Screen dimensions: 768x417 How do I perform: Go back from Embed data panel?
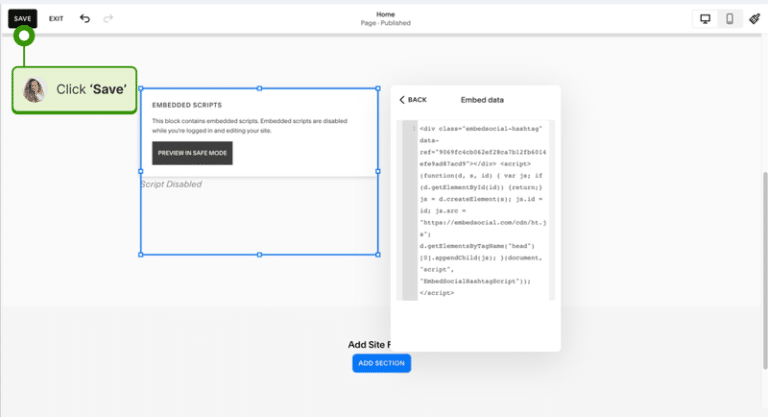pyautogui.click(x=413, y=100)
